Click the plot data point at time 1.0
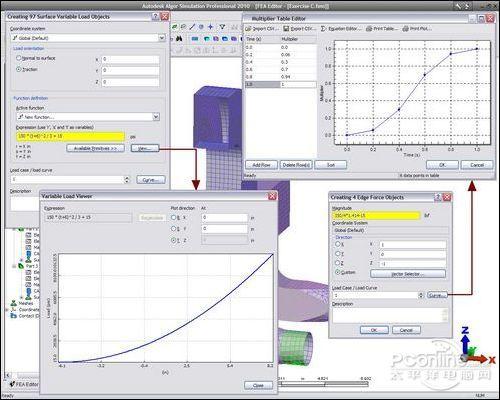Viewport: 500px width, 400px height. click(477, 49)
